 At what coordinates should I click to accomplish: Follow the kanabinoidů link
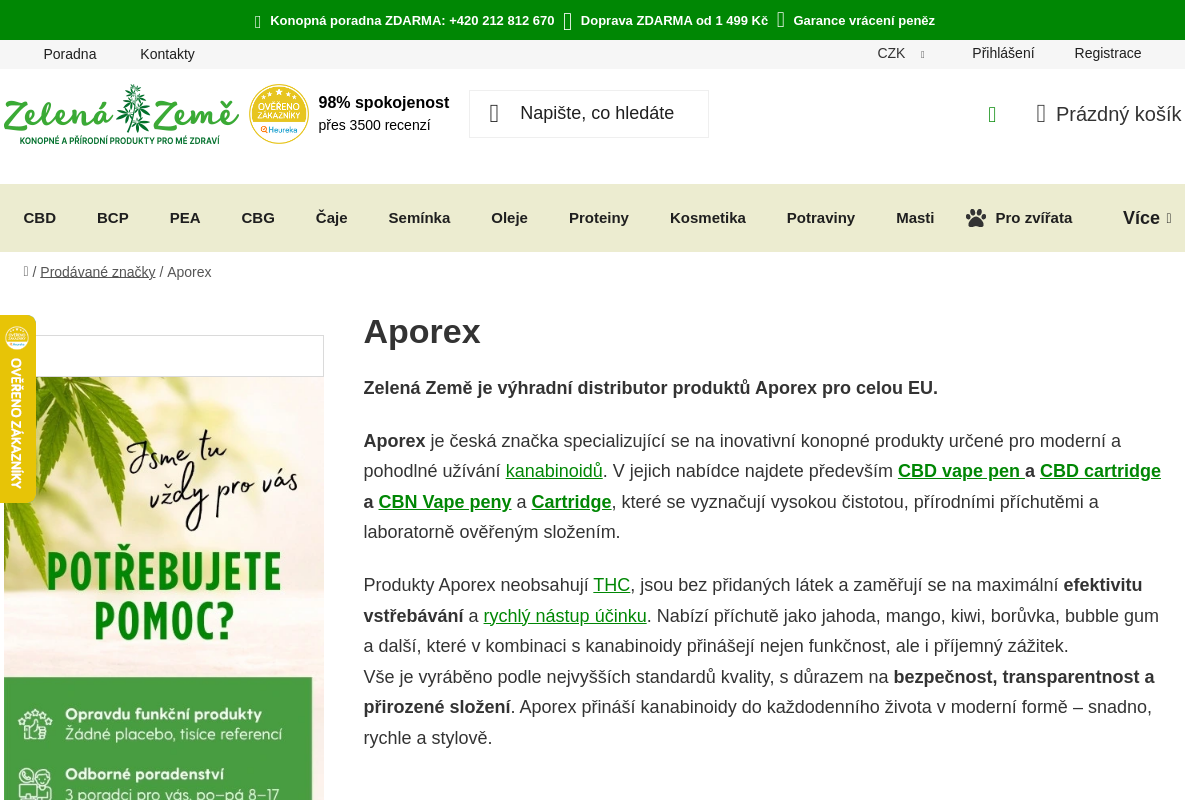554,471
